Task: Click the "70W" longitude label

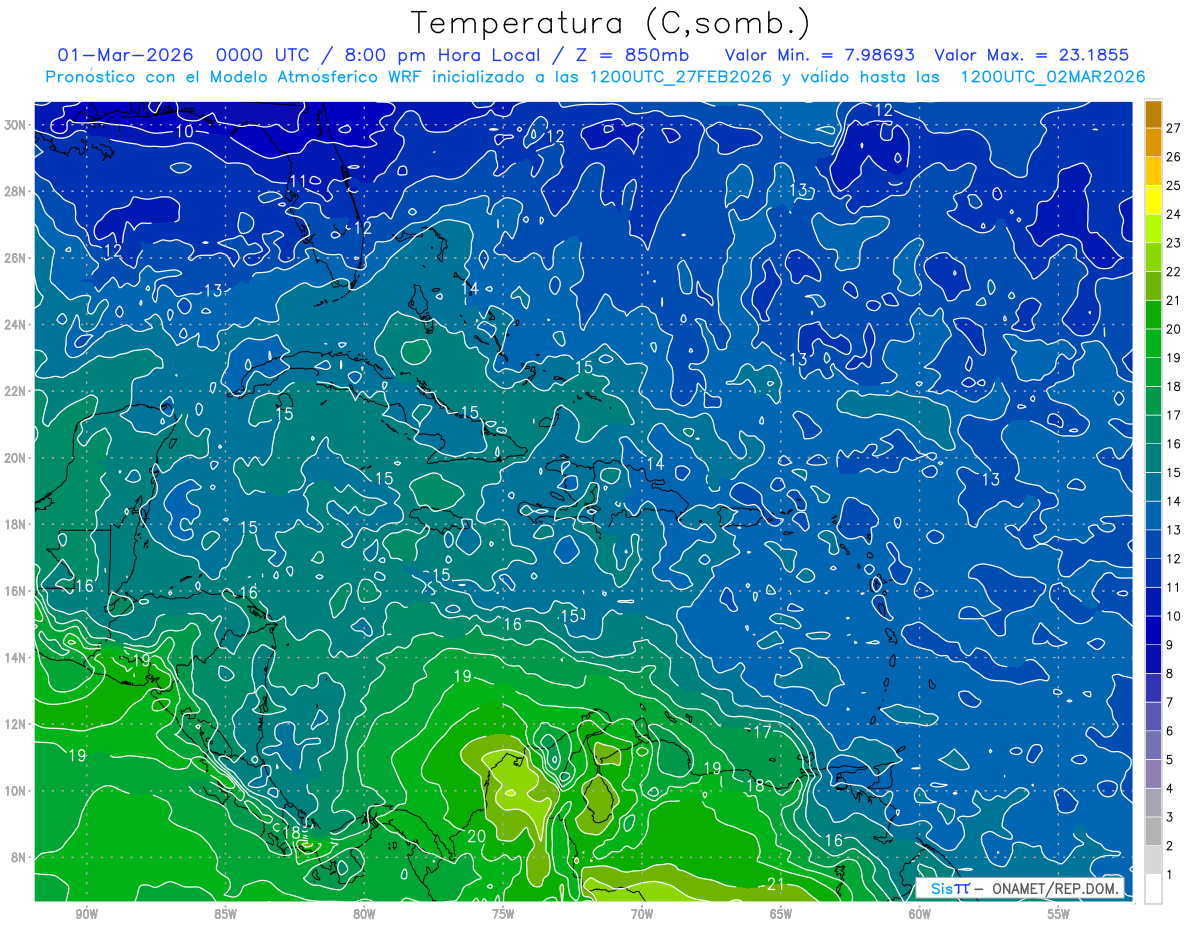Action: pyautogui.click(x=642, y=914)
